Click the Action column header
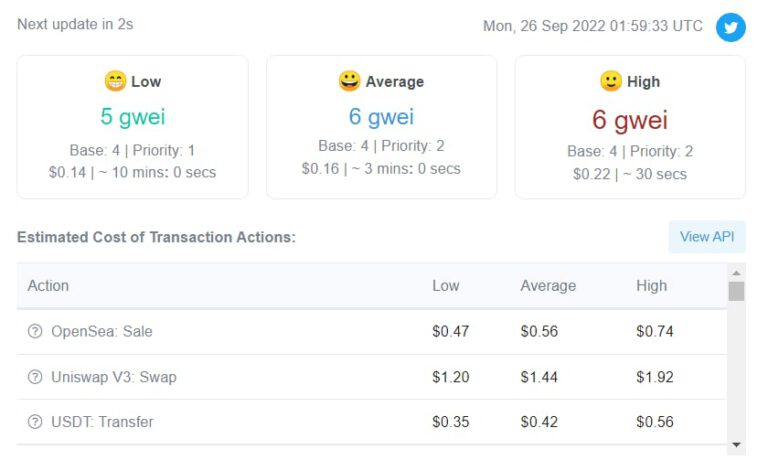This screenshot has height=460, width=768. tap(48, 286)
